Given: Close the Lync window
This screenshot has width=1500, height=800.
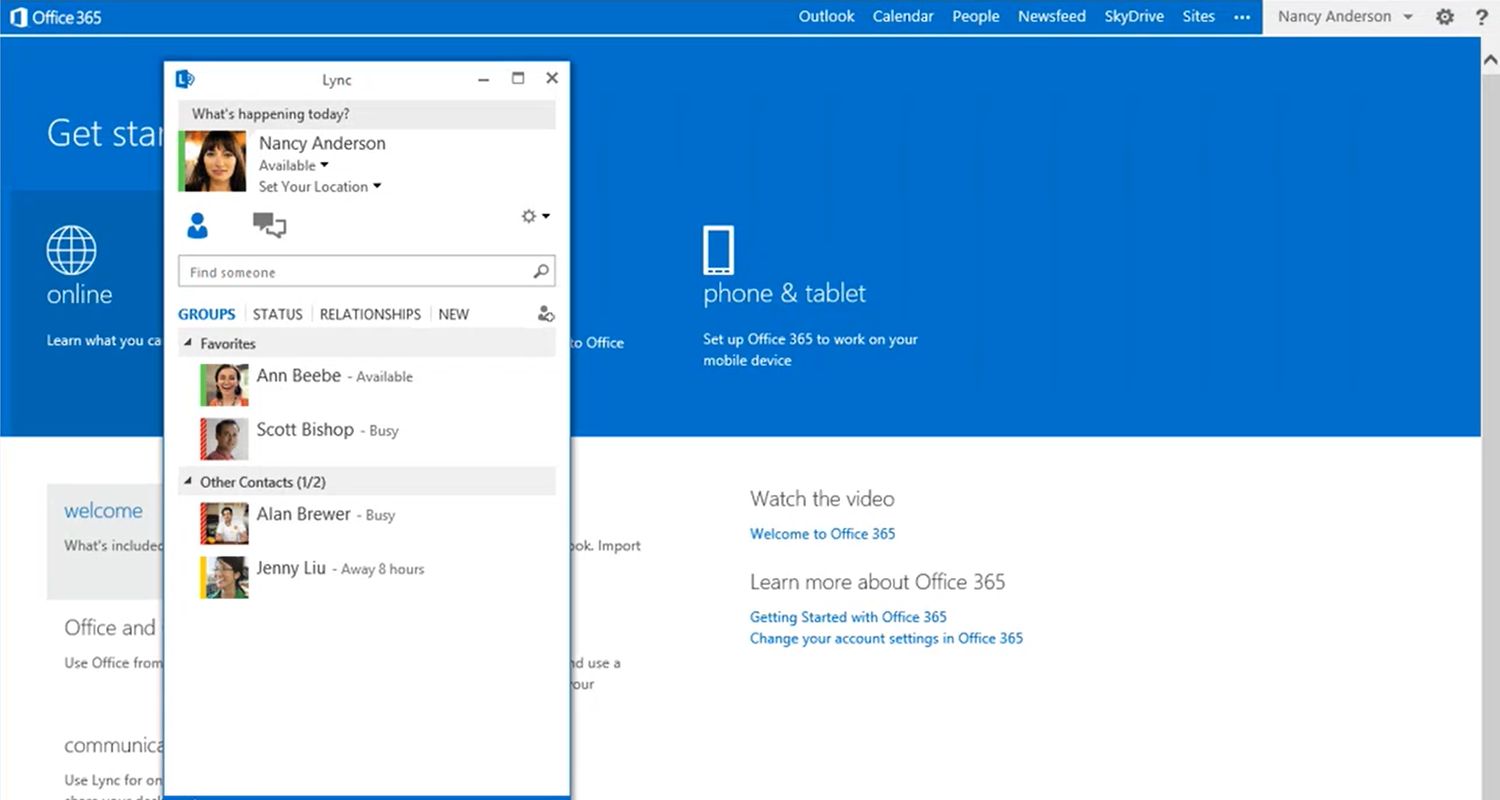Looking at the screenshot, I should [552, 78].
